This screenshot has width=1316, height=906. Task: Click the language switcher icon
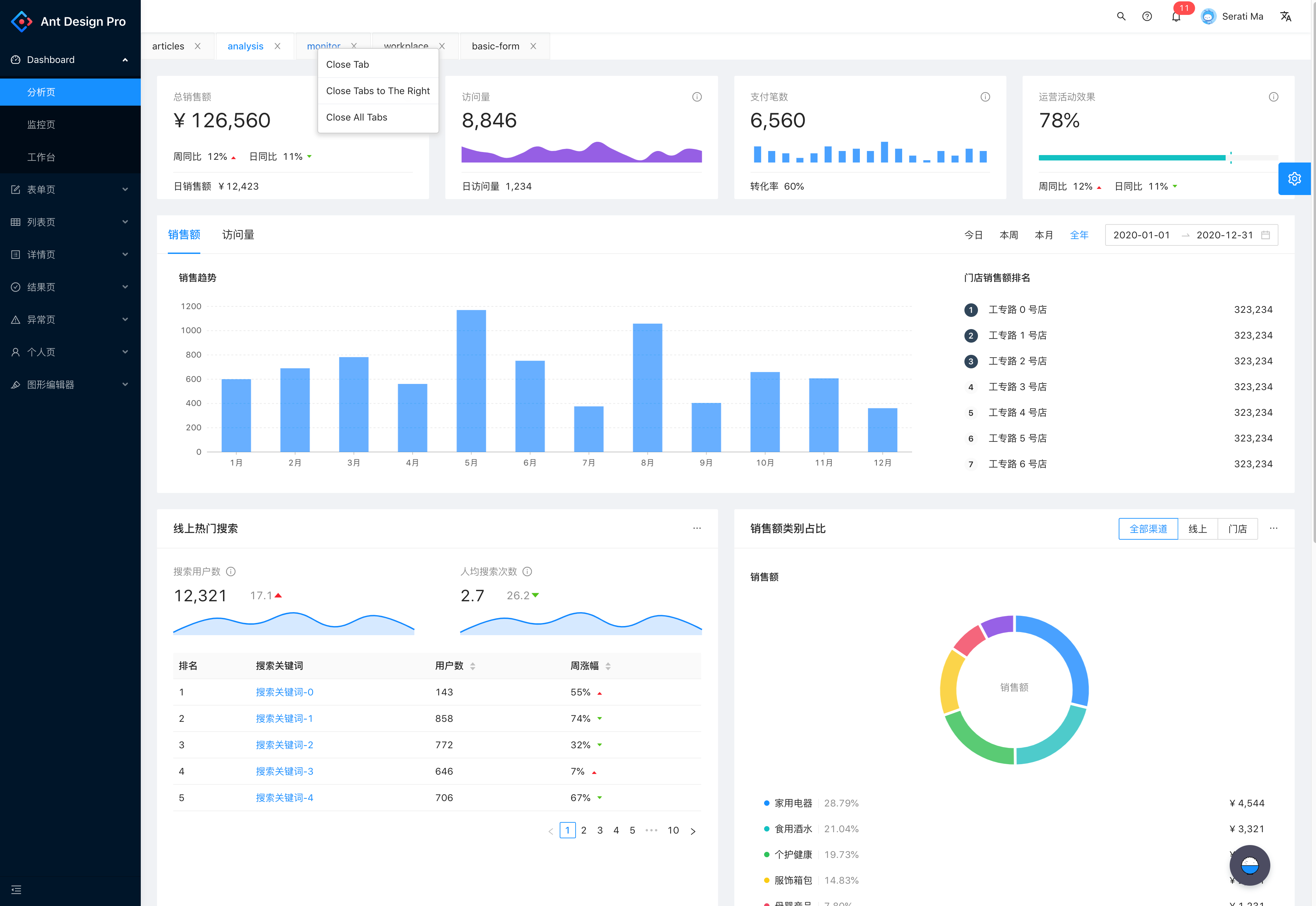pos(1285,17)
